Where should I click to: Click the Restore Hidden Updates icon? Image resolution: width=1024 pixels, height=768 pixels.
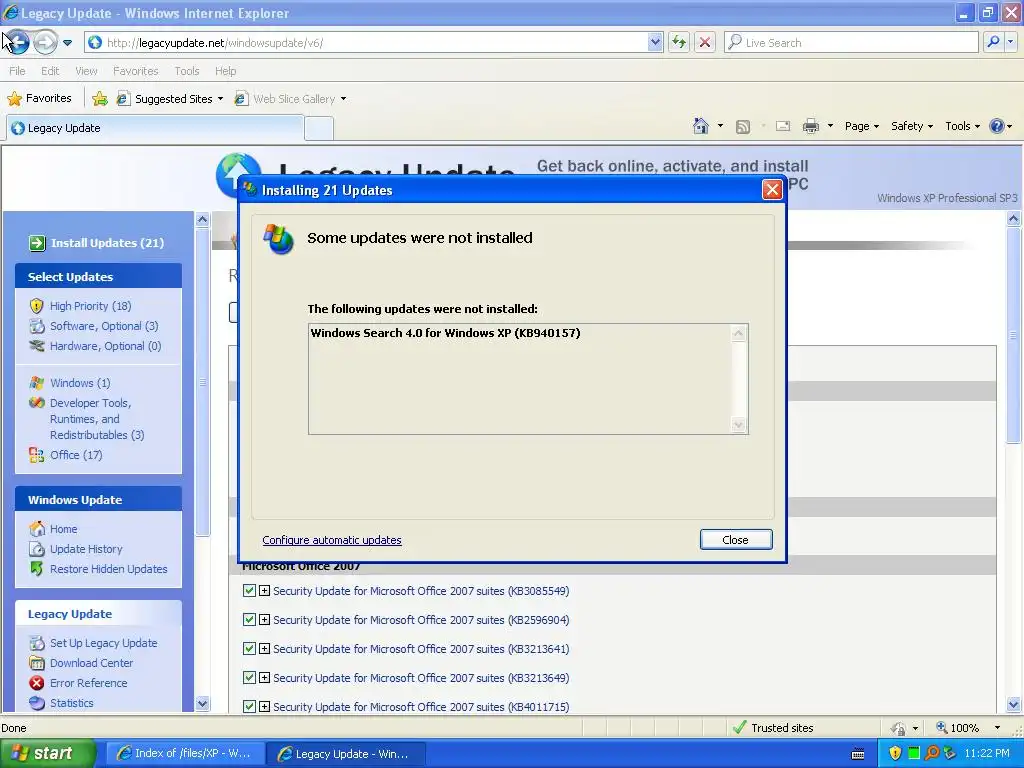[37, 569]
